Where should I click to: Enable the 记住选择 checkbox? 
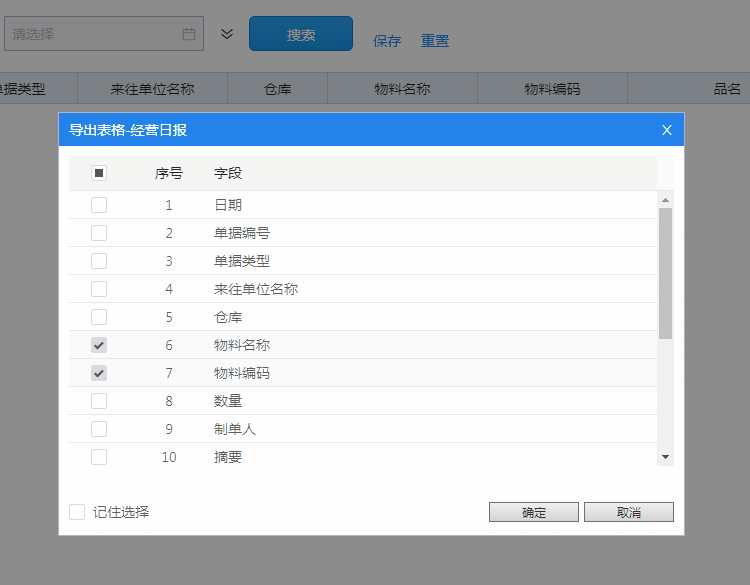coord(77,512)
